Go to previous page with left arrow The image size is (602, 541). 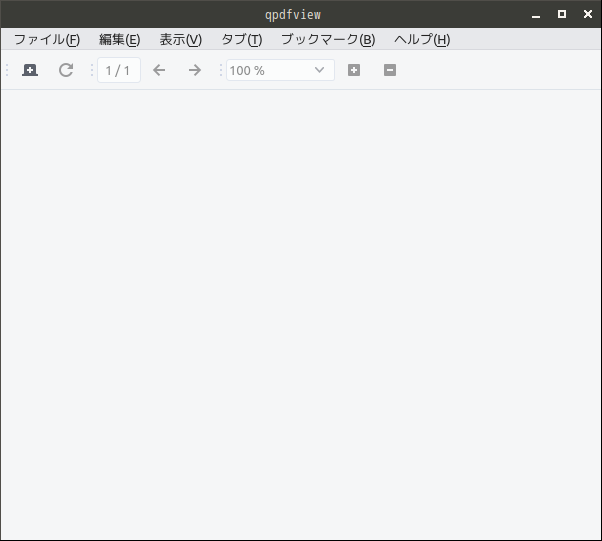159,70
